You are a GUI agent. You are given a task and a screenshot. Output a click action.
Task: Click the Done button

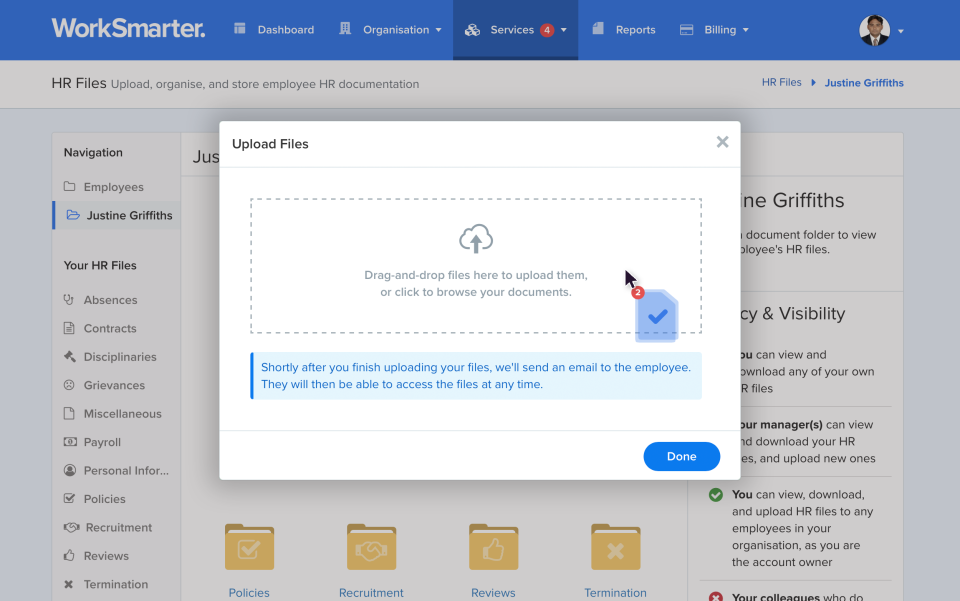pos(681,456)
